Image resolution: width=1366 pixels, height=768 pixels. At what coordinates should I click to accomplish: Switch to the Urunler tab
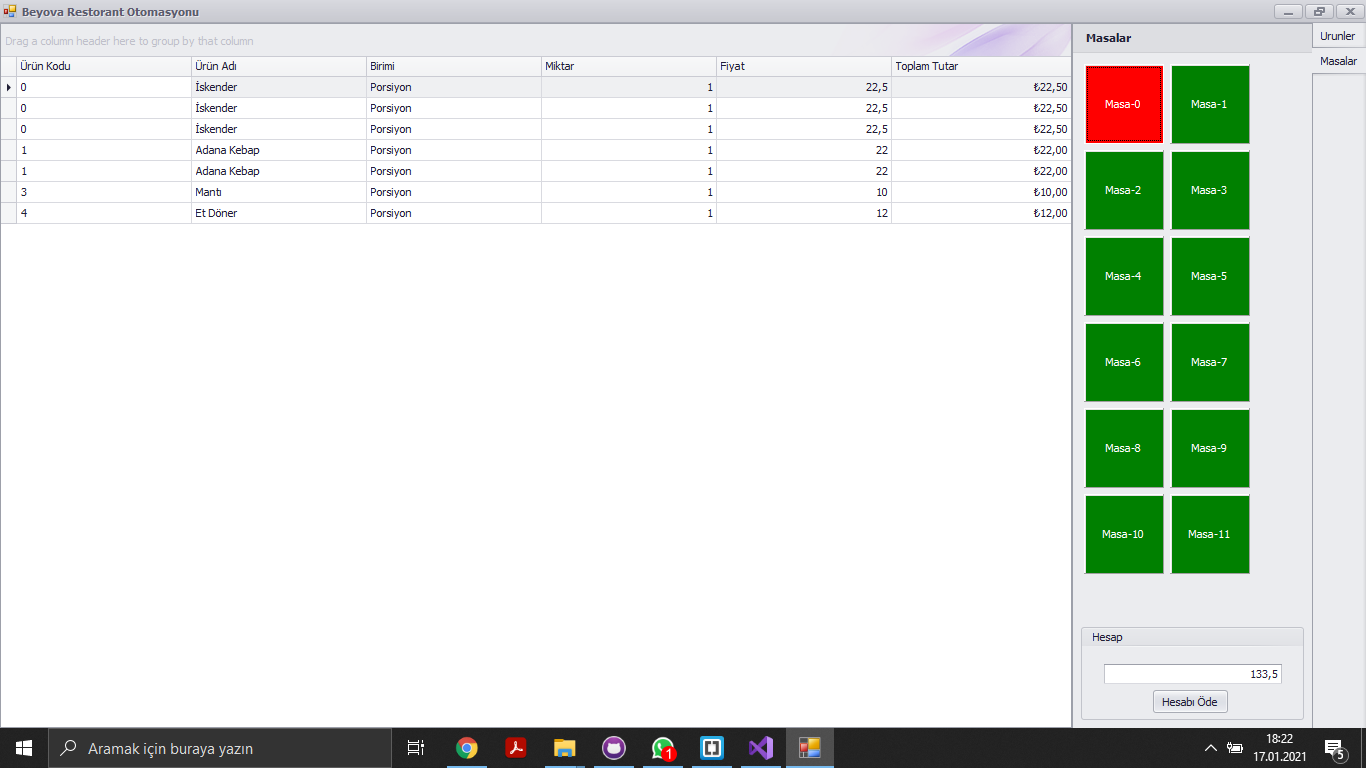coord(1337,36)
